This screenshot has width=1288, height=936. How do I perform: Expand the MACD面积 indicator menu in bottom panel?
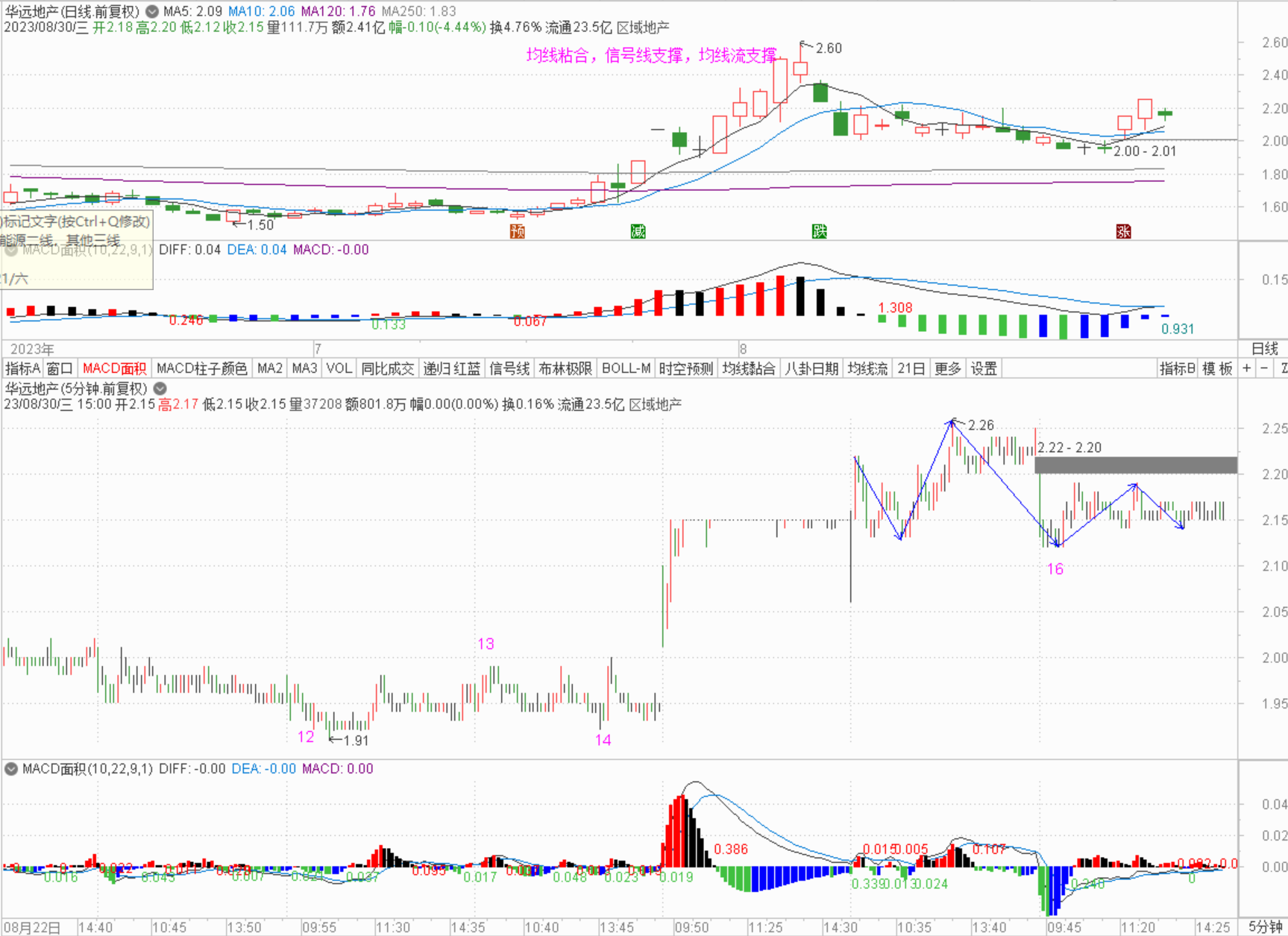(11, 769)
